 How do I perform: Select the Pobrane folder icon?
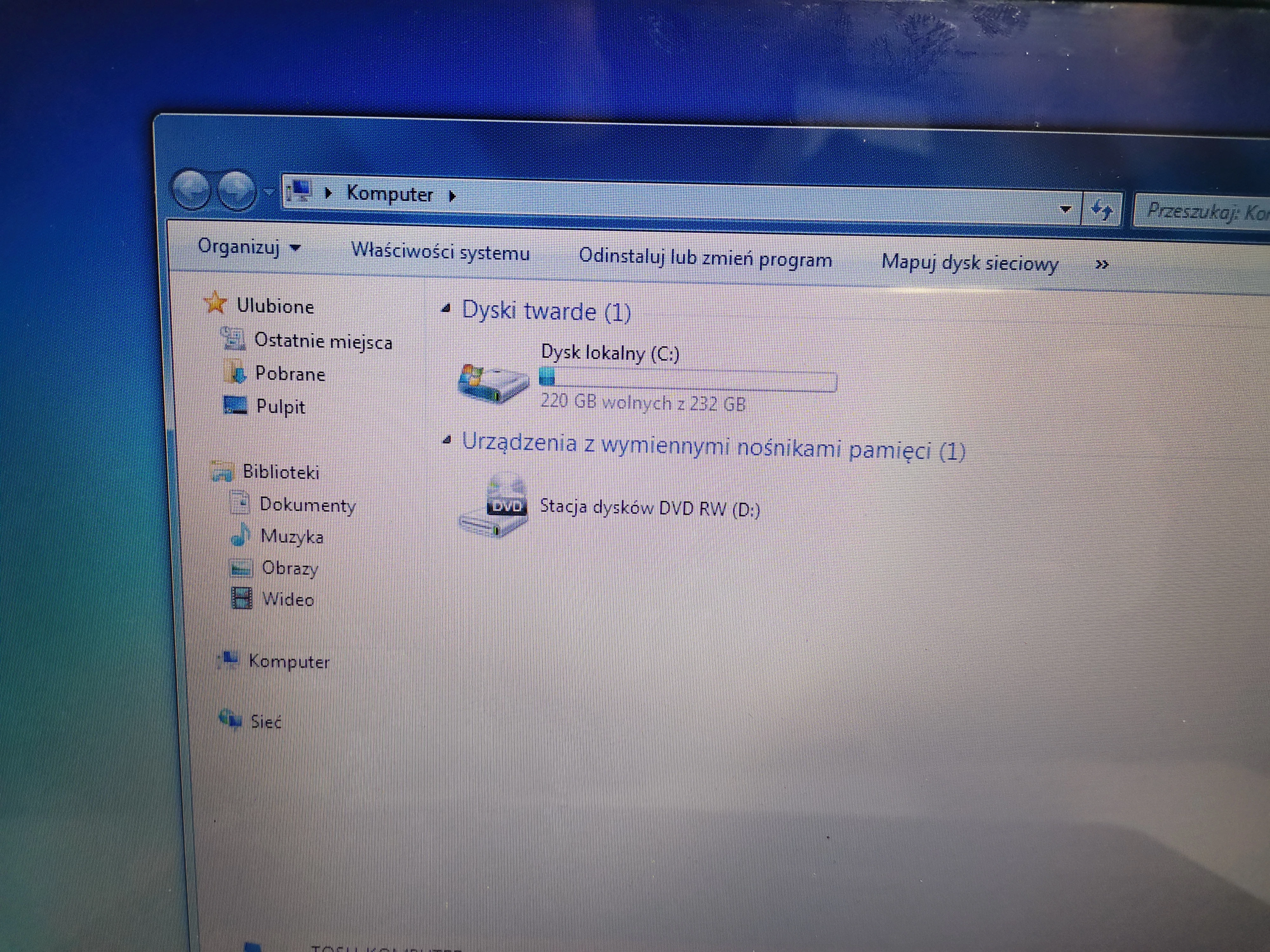pos(235,372)
